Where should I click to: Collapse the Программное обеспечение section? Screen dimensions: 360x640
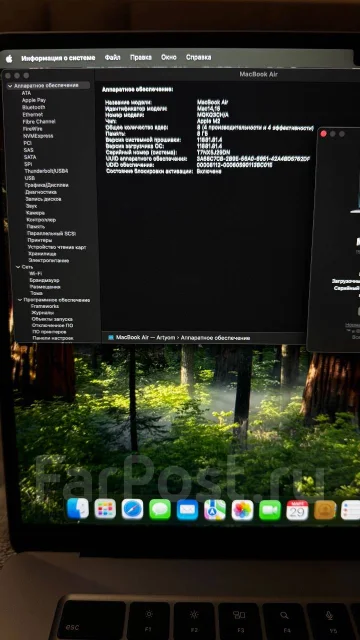[20, 300]
